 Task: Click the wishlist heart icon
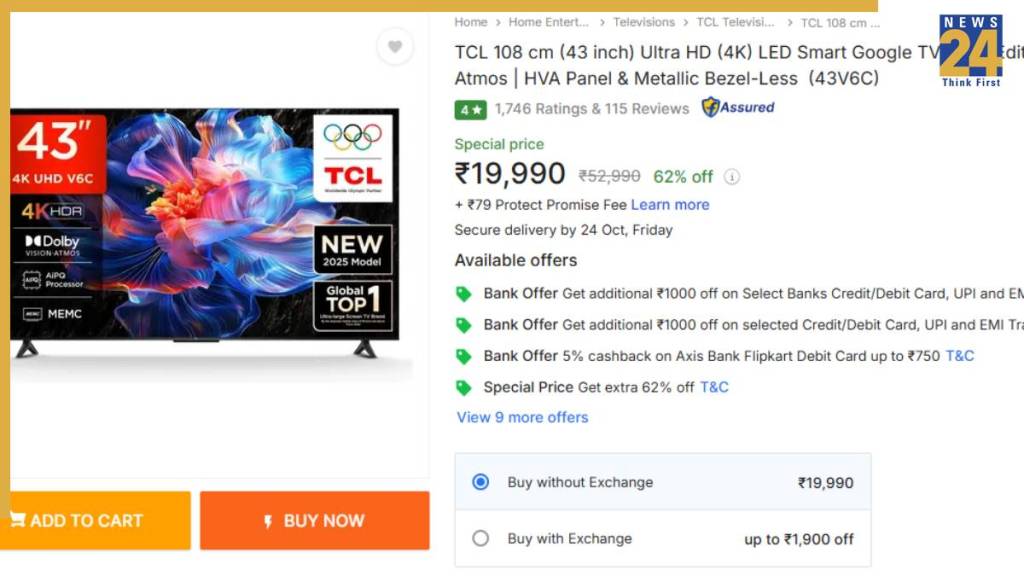395,47
